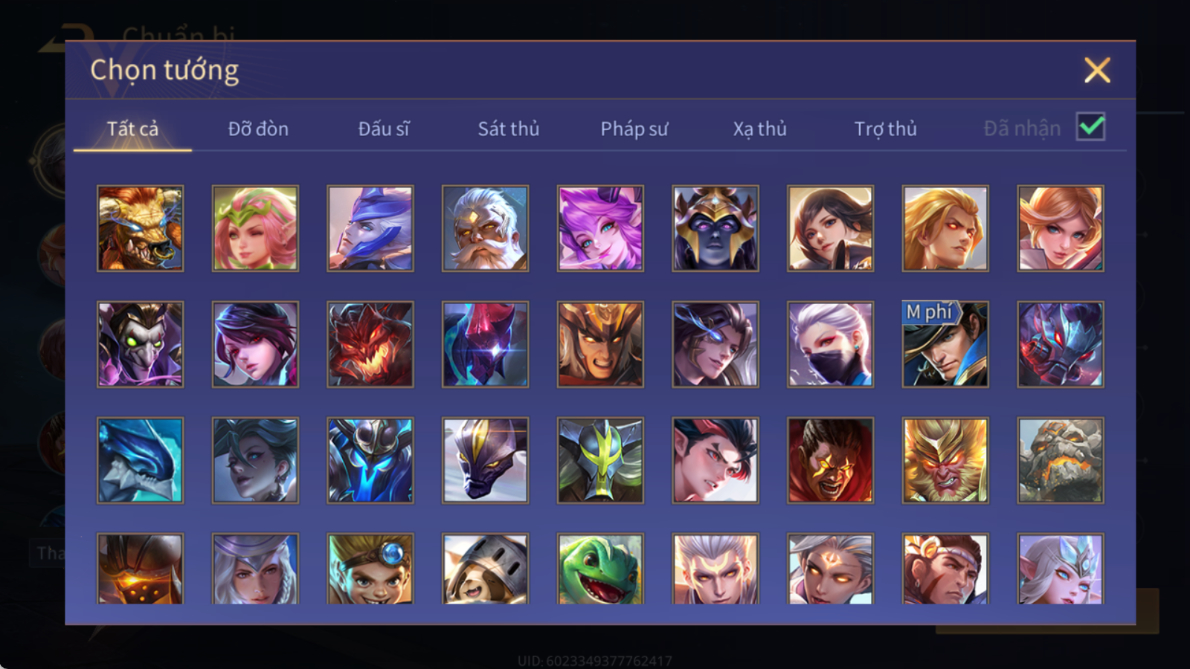Viewport: 1190px width, 669px height.
Task: Toggle the Đã nhận checkbox
Action: (x=1091, y=127)
